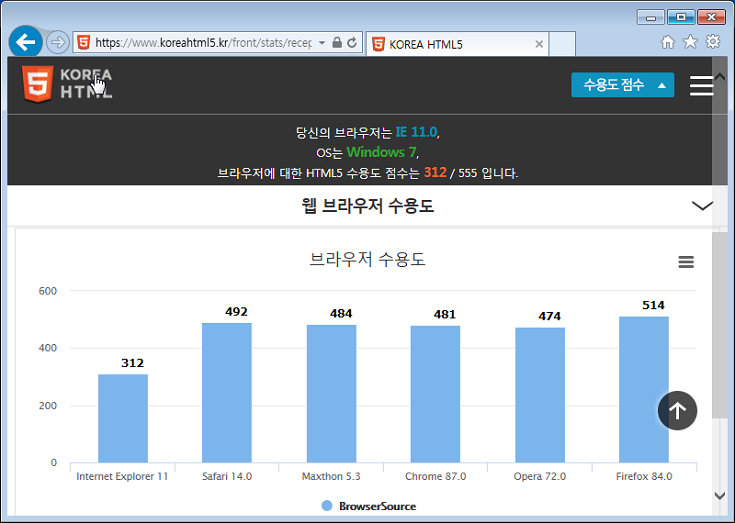Open the browser Tools gear icon

[712, 41]
